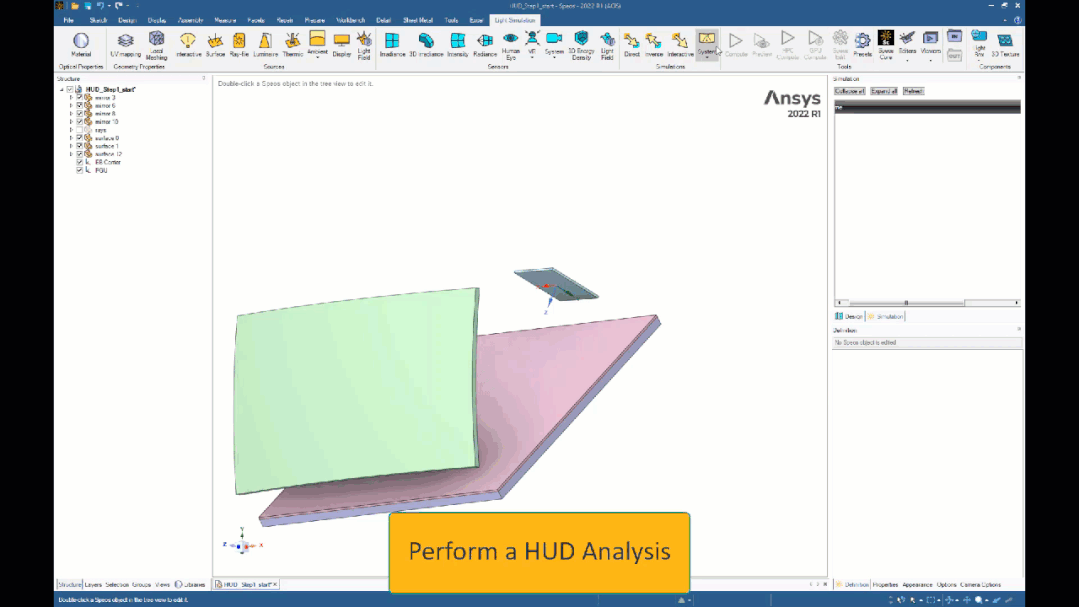Open the Luminaire source tool

click(265, 44)
